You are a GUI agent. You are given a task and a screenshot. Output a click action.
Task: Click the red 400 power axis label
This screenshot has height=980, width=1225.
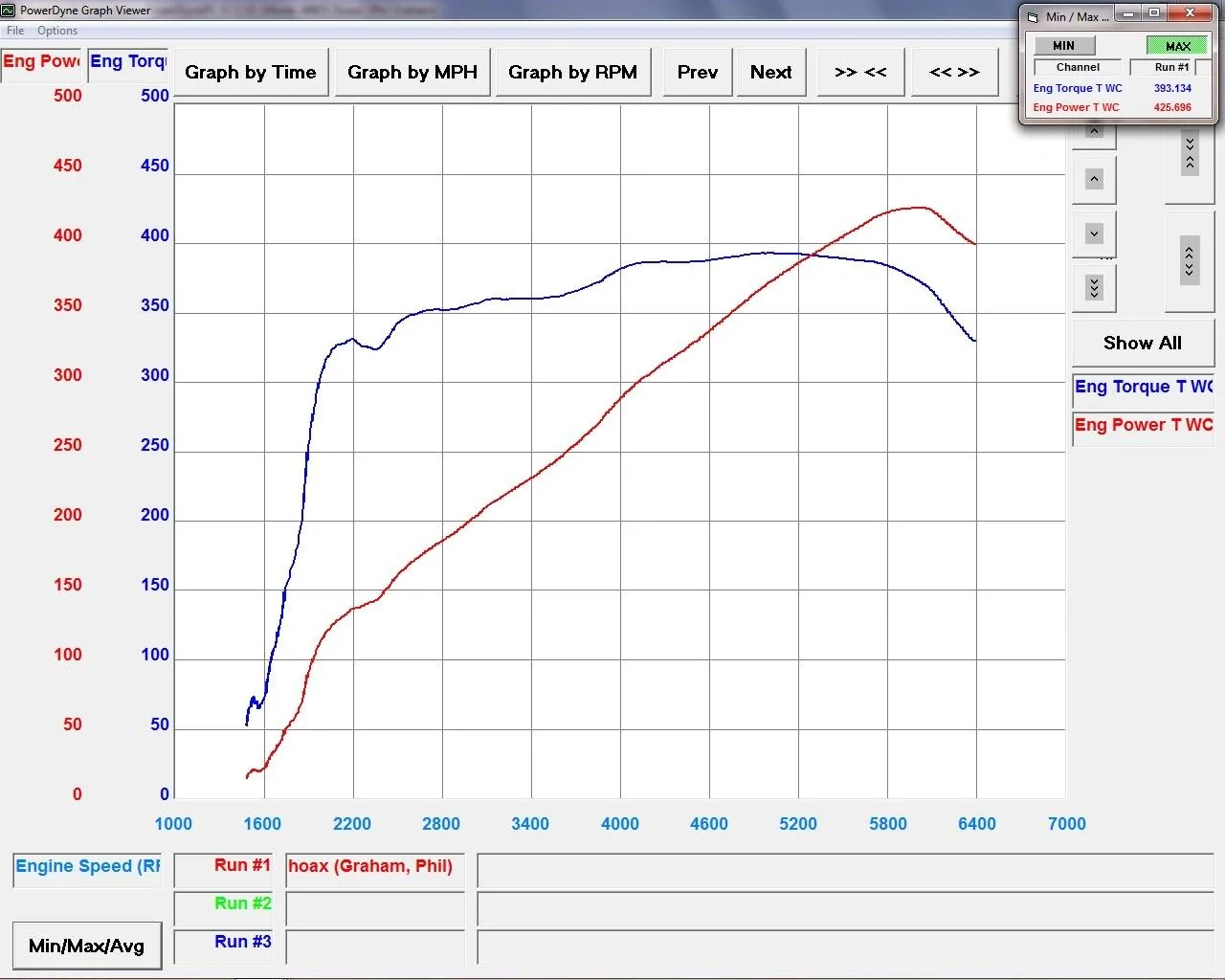pos(68,235)
